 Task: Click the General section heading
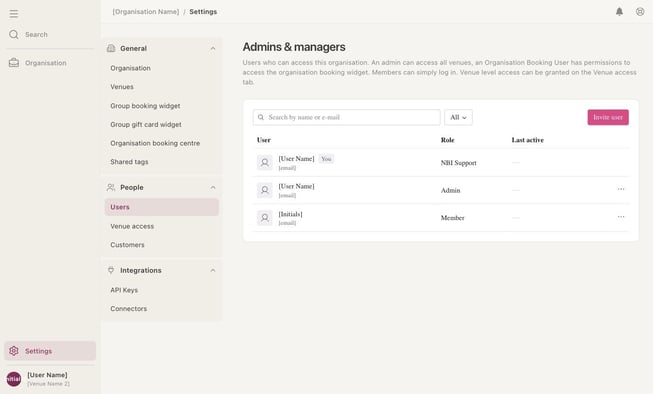[133, 48]
